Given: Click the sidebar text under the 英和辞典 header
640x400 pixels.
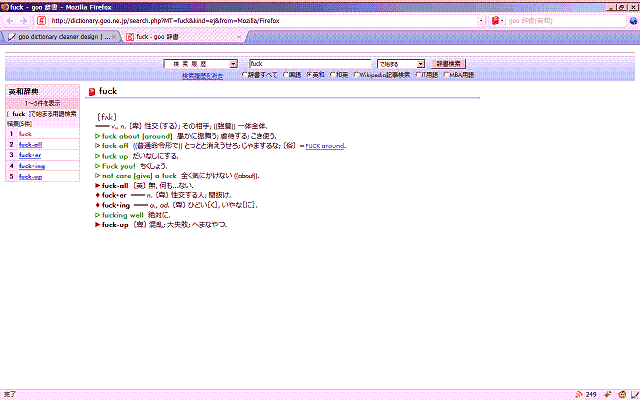Looking at the screenshot, I should (42, 103).
